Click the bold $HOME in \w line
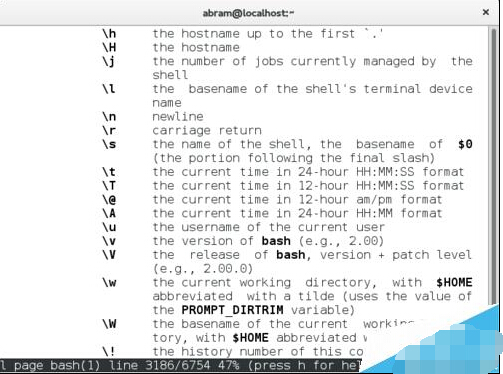This screenshot has width=503, height=374. point(454,282)
